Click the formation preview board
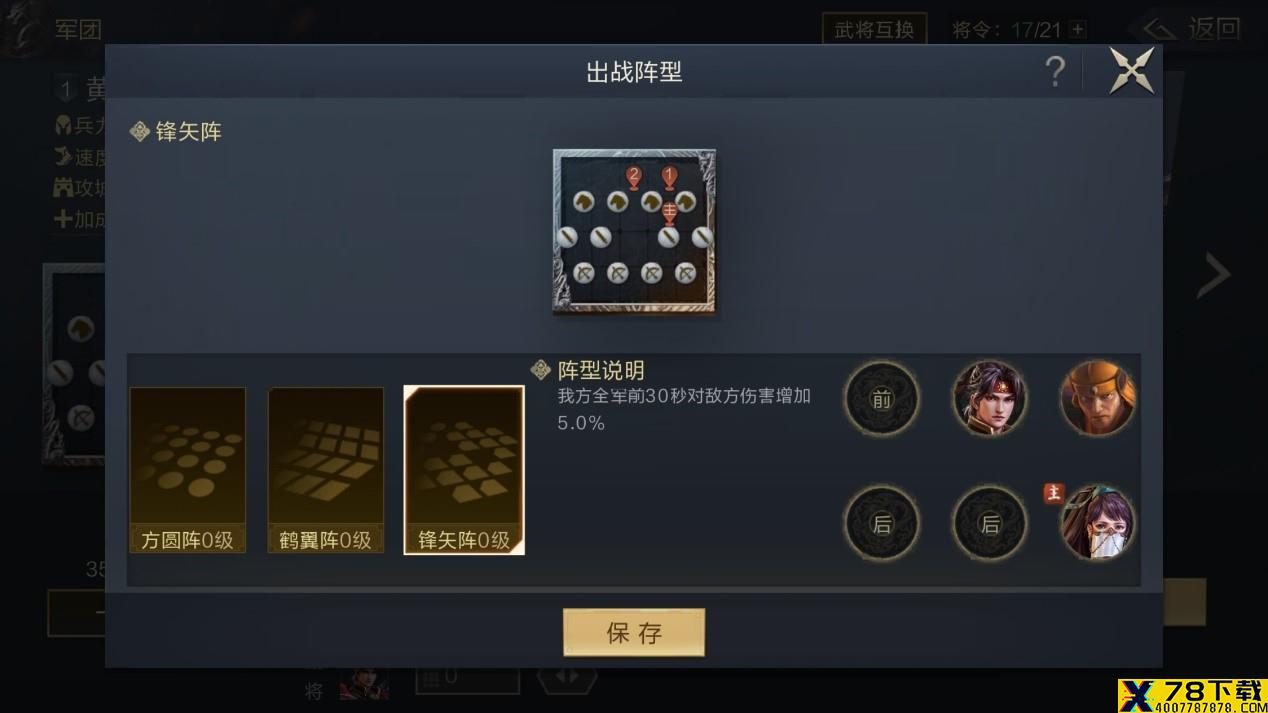1268x713 pixels. coord(634,231)
